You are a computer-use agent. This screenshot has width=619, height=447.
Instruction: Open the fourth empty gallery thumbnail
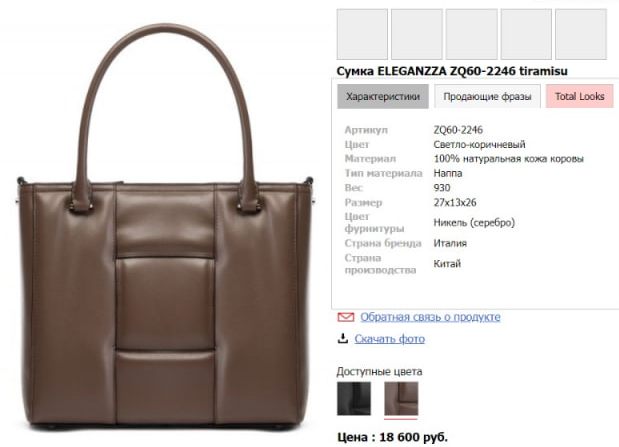coord(526,34)
